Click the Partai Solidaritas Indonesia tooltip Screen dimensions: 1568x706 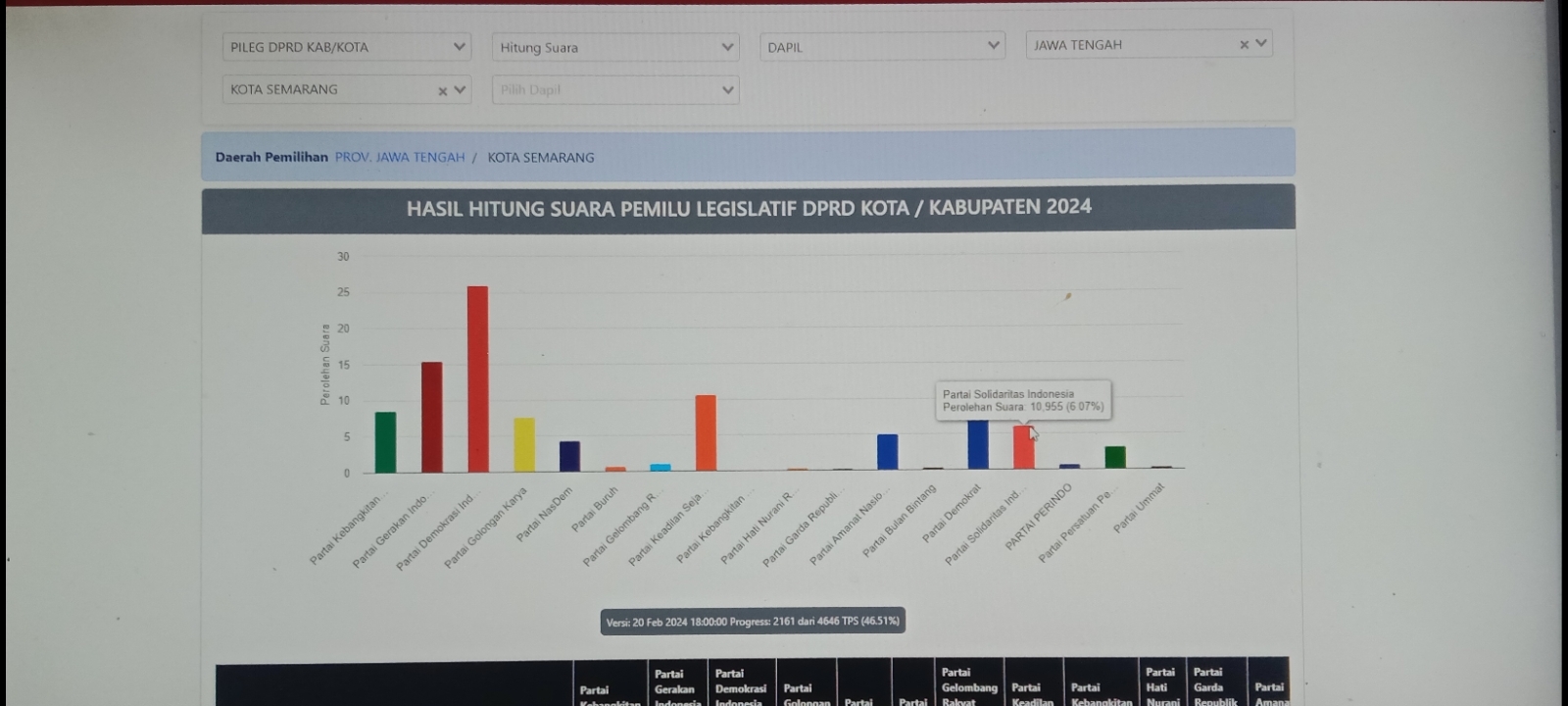(1023, 400)
